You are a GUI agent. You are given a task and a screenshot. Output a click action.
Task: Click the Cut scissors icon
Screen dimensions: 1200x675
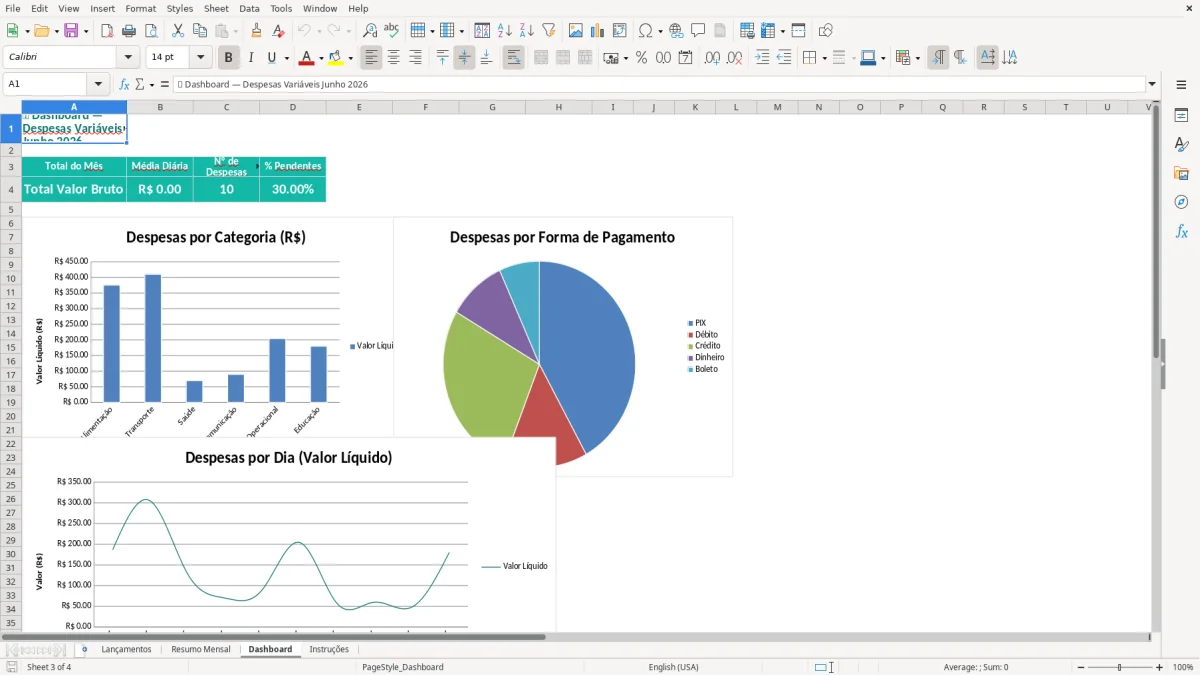(x=178, y=31)
